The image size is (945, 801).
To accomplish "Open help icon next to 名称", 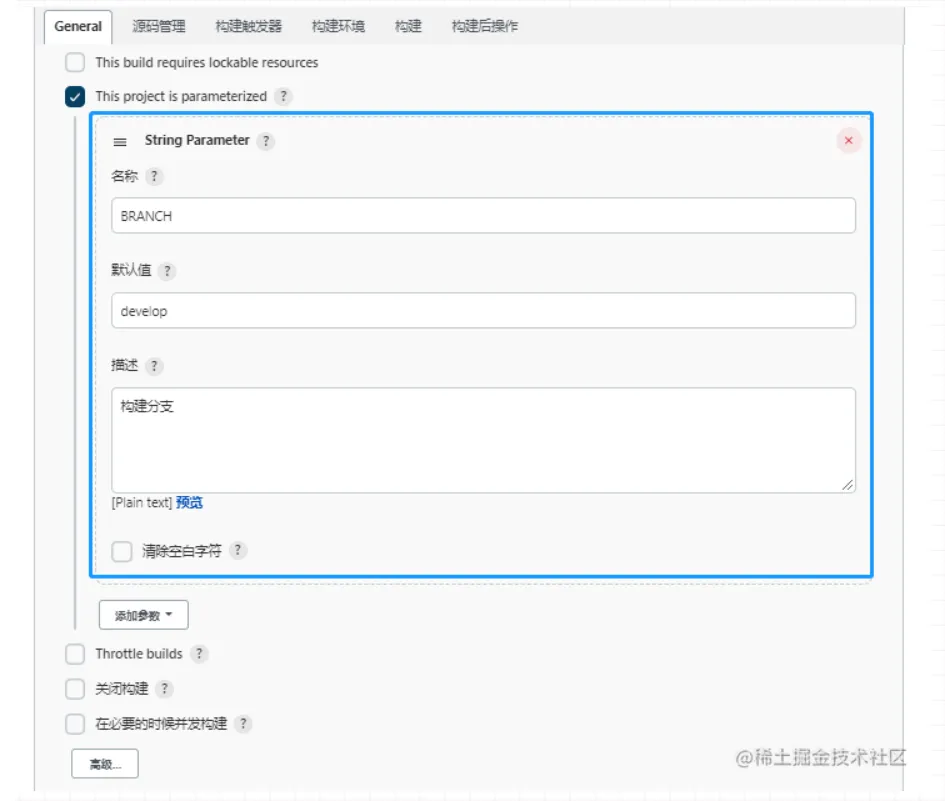I will pos(154,177).
